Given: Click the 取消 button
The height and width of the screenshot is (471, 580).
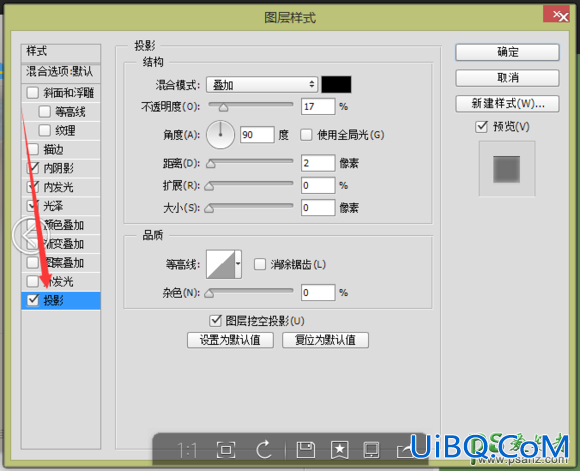Looking at the screenshot, I should (507, 78).
